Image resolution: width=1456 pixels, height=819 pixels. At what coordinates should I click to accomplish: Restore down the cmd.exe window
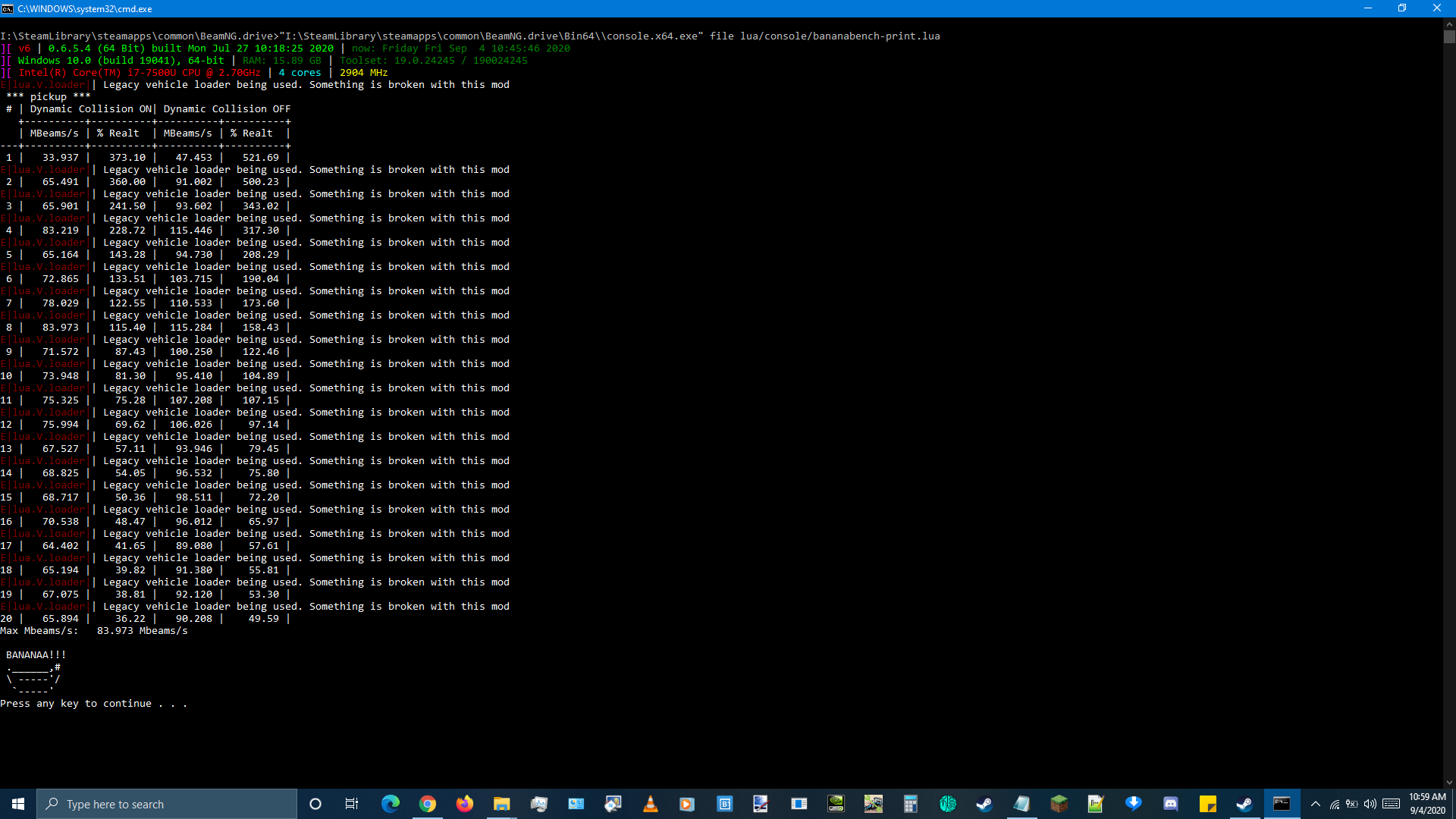tap(1402, 8)
